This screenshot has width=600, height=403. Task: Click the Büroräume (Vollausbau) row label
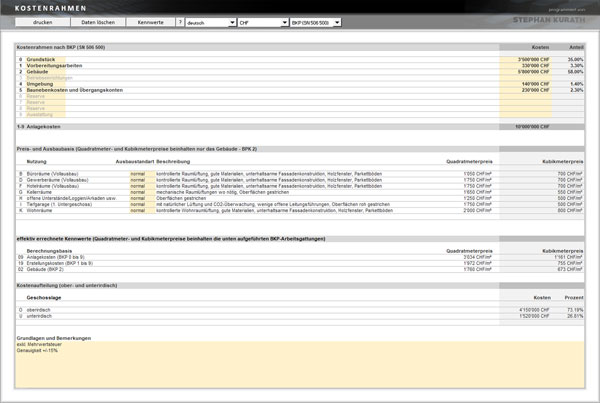pyautogui.click(x=52, y=174)
